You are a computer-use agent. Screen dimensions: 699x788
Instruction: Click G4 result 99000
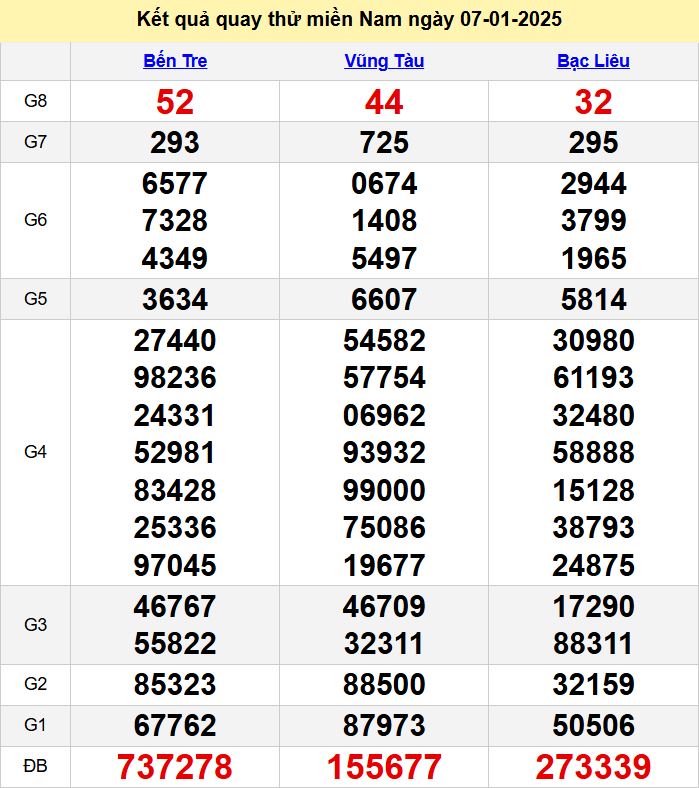[x=384, y=490]
